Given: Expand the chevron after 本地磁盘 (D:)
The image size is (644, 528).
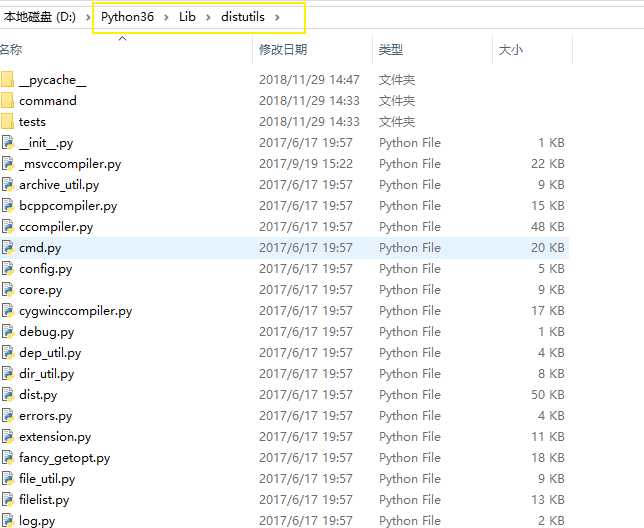Looking at the screenshot, I should (x=88, y=17).
